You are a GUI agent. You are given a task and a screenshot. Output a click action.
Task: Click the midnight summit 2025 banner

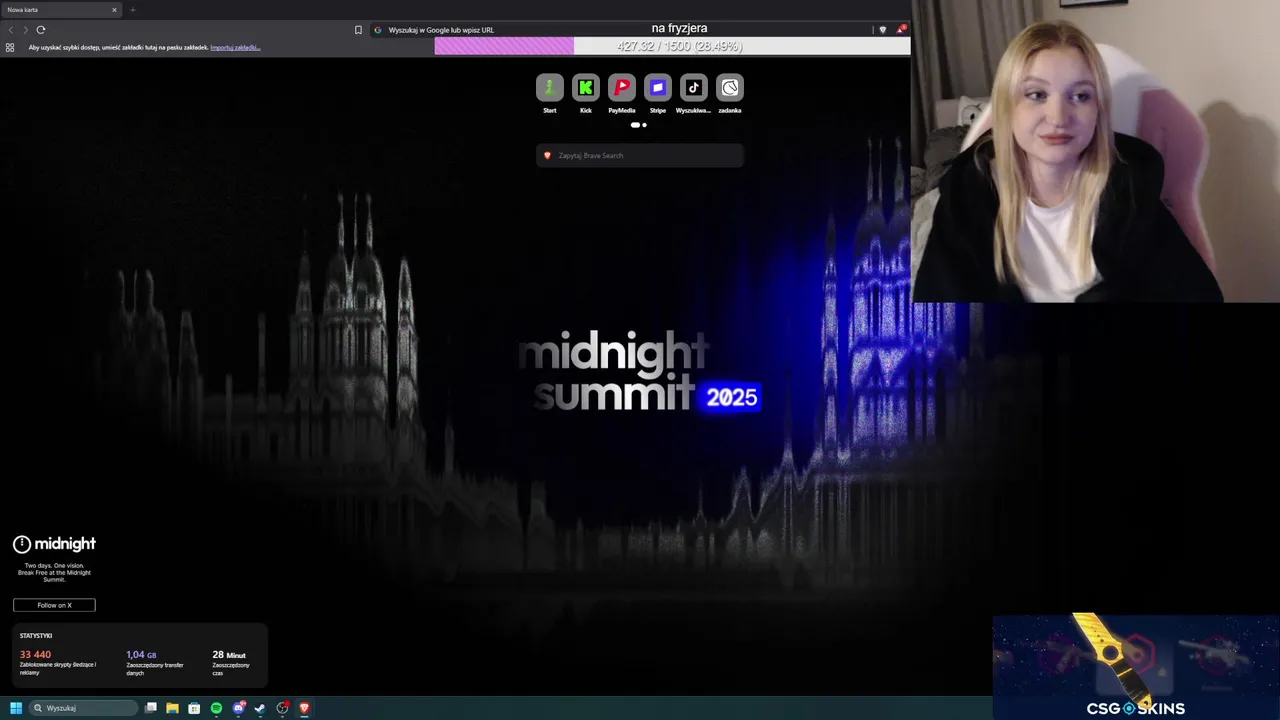[x=639, y=372]
